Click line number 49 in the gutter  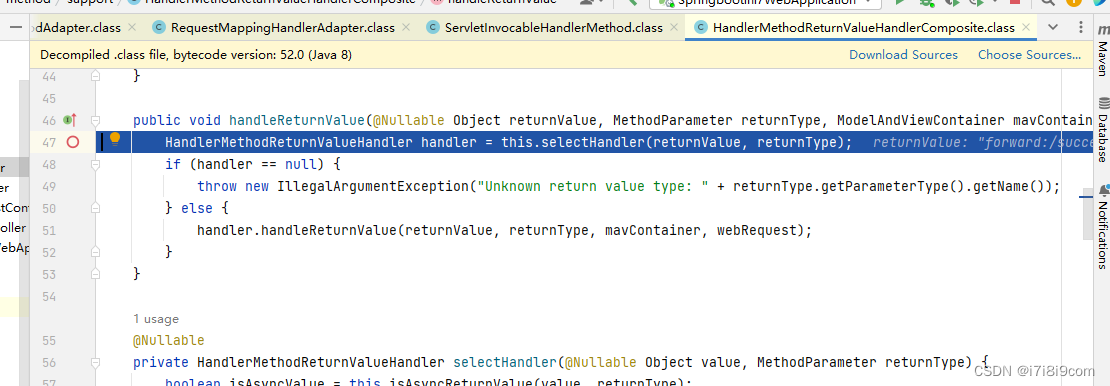(x=49, y=186)
